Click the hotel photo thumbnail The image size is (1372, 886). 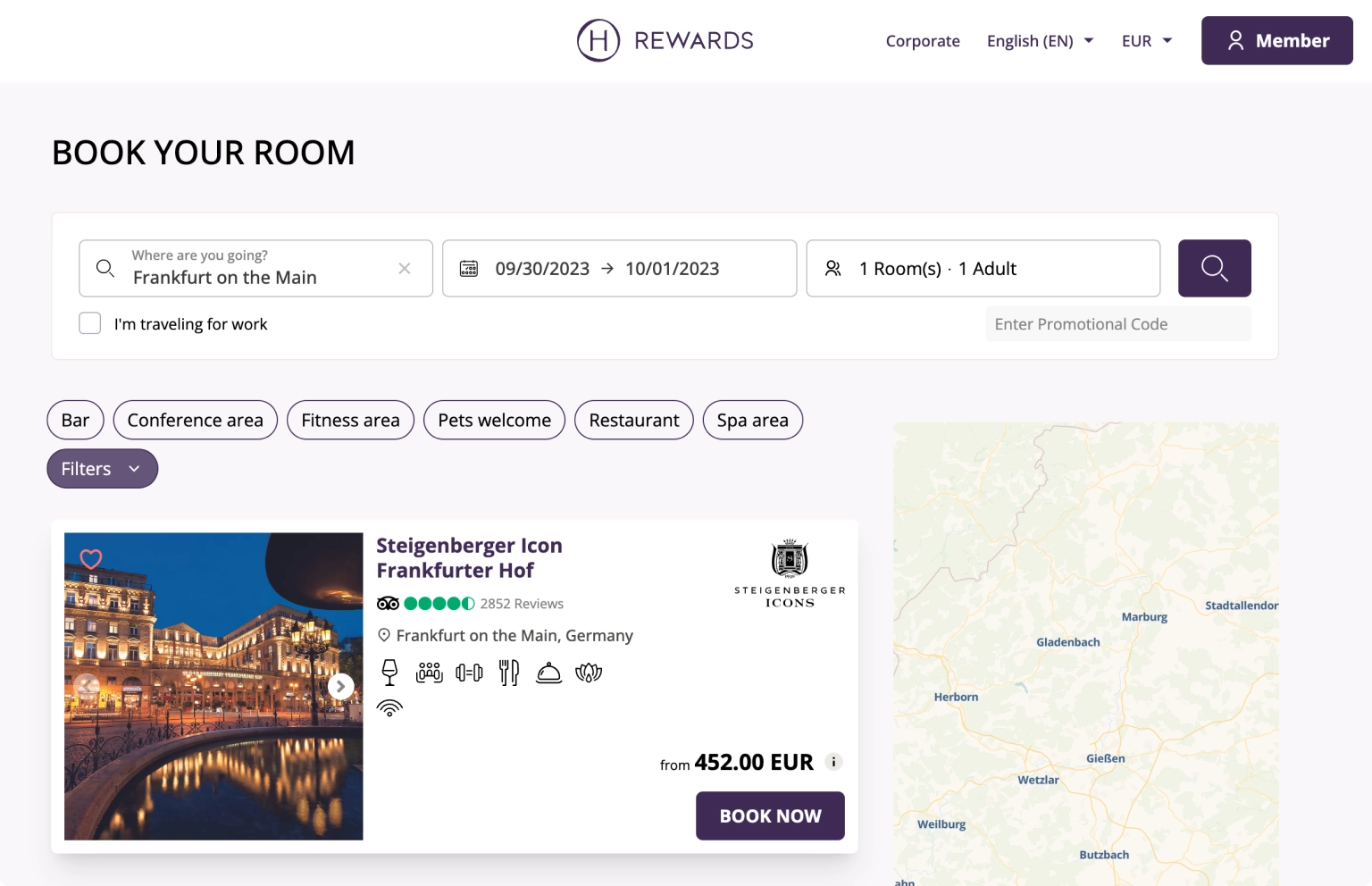213,686
